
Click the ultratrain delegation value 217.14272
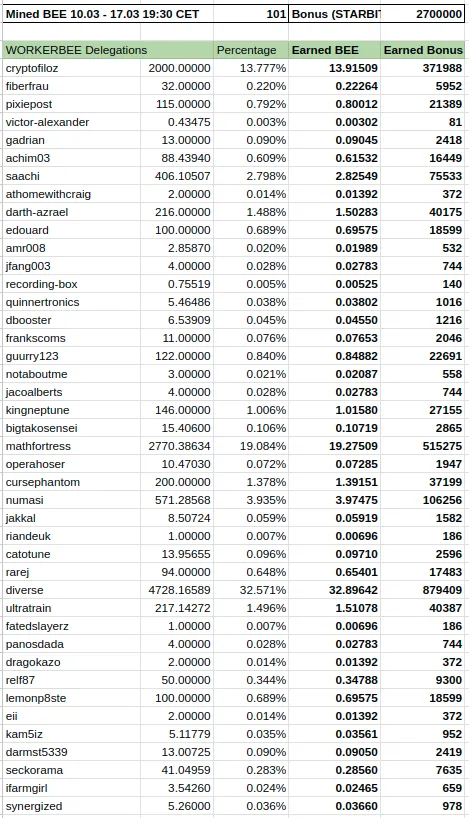click(x=177, y=608)
